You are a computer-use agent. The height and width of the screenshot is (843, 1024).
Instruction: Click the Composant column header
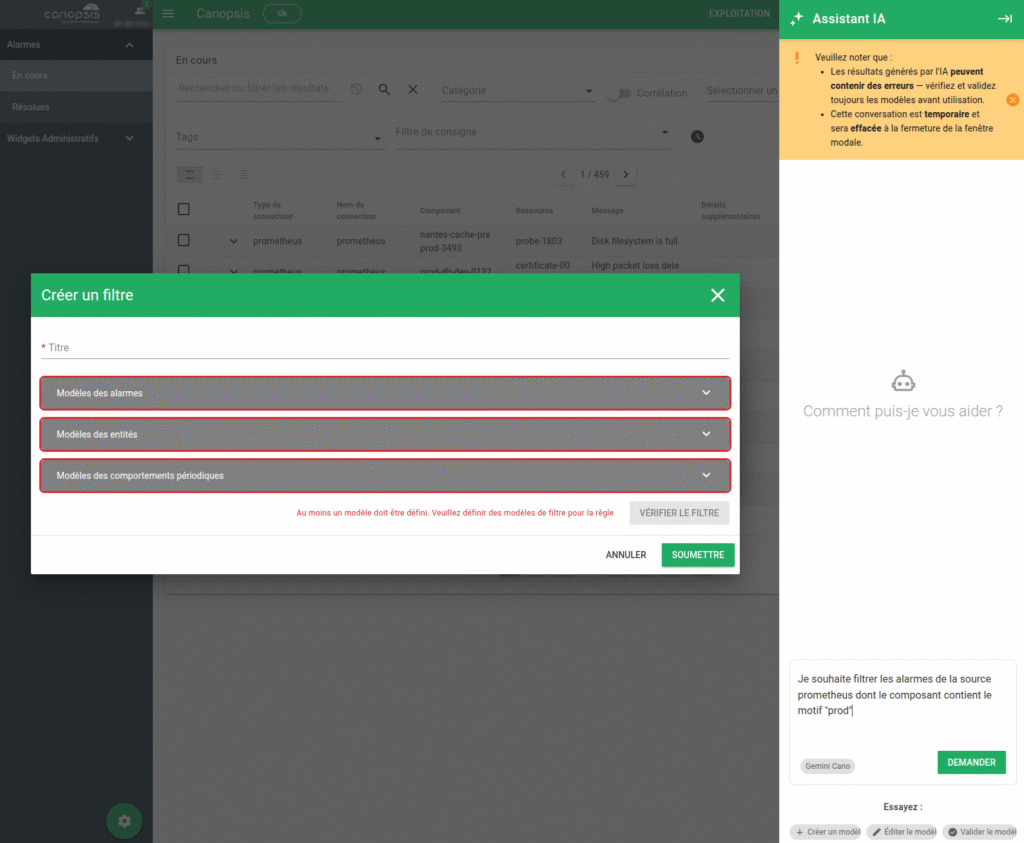pos(440,210)
